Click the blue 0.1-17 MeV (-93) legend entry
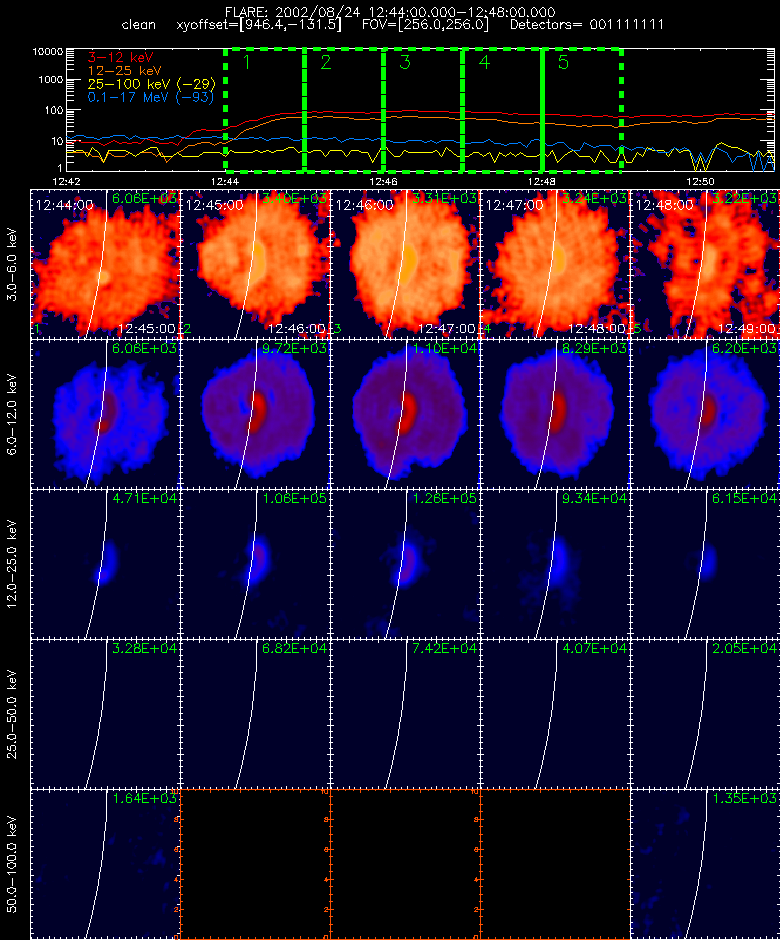Image resolution: width=780 pixels, height=940 pixels. pos(150,97)
